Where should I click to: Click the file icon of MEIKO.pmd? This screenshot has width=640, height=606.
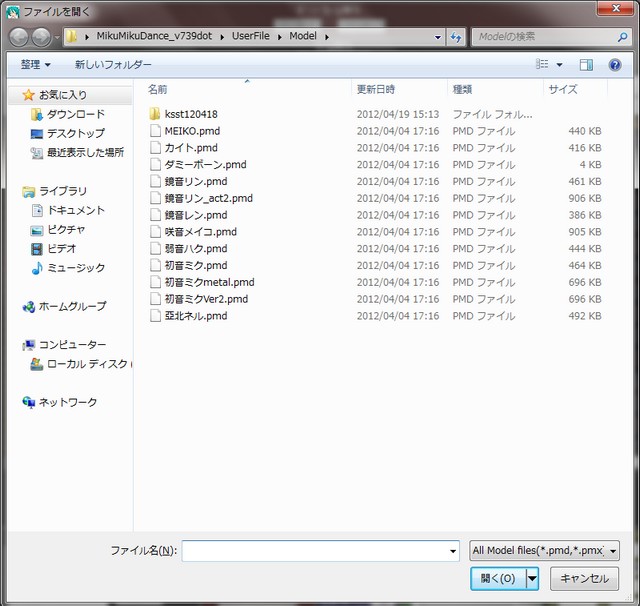click(155, 131)
